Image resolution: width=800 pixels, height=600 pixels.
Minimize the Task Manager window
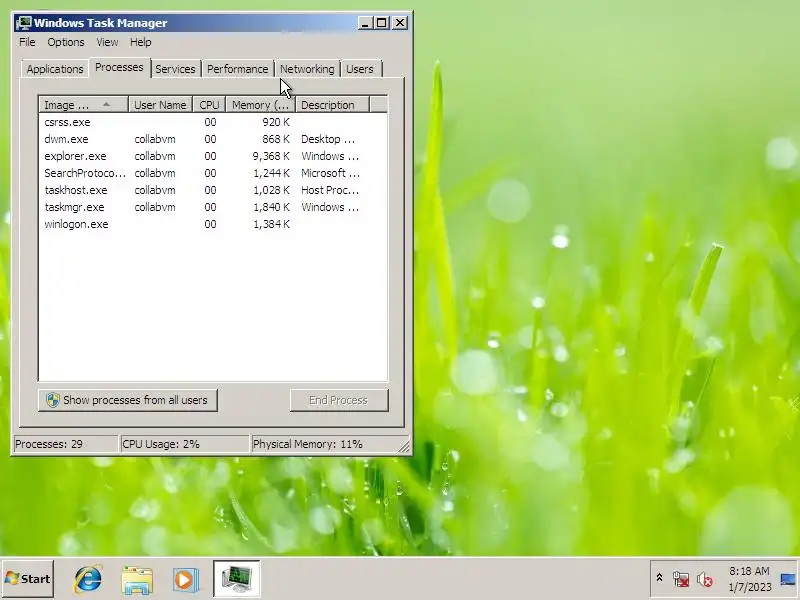click(365, 23)
